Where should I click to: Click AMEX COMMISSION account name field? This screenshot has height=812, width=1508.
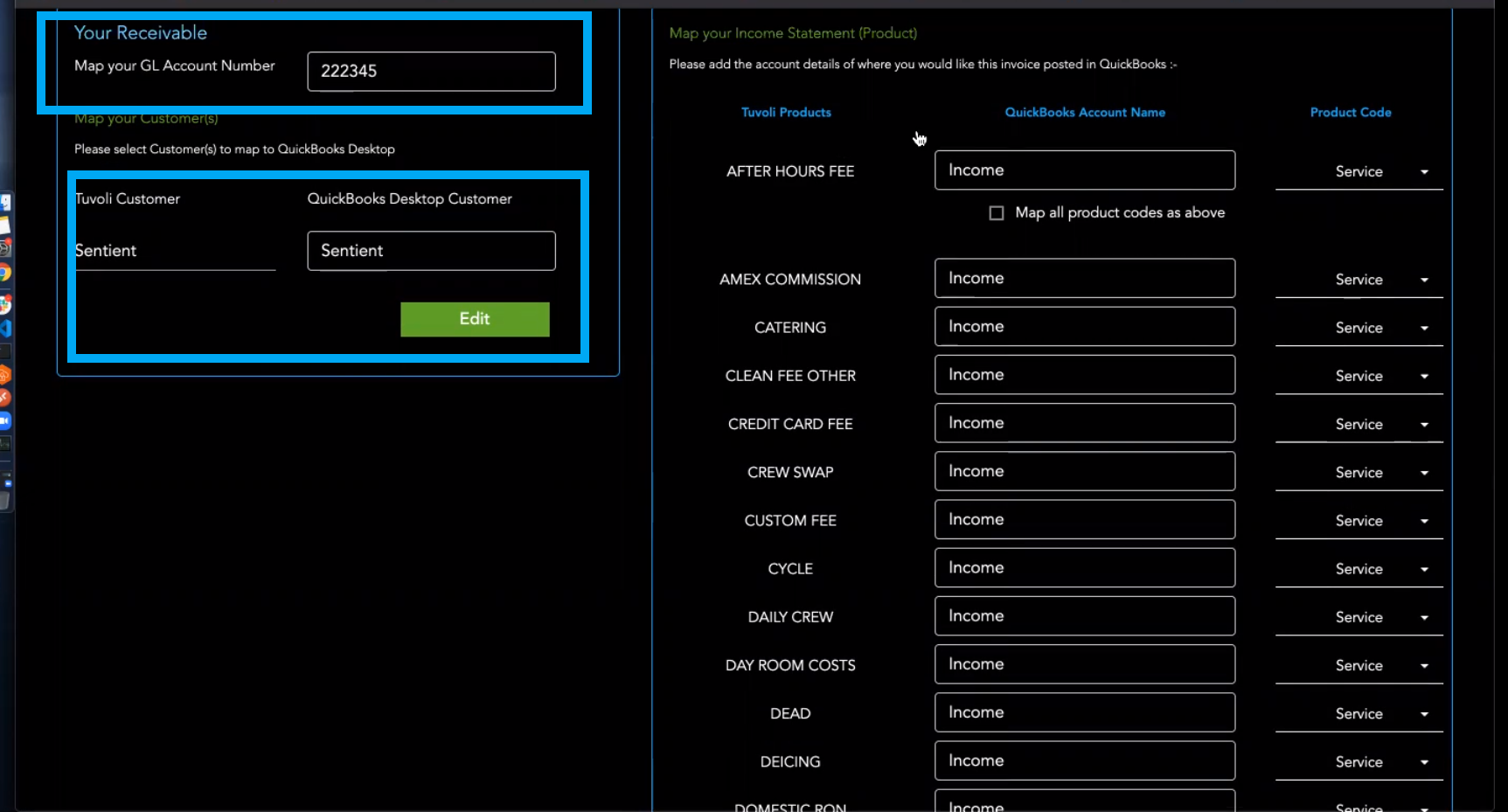(1084, 279)
